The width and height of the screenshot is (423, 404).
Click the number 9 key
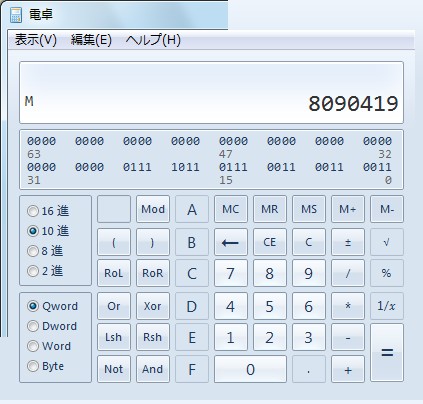309,273
